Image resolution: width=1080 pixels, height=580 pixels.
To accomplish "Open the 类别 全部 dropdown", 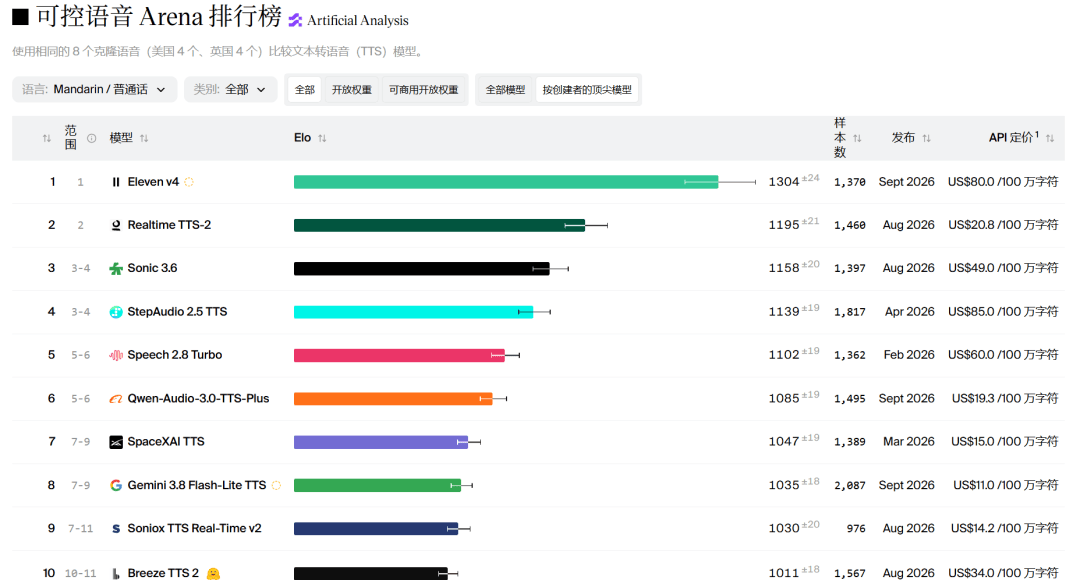I will 230,90.
